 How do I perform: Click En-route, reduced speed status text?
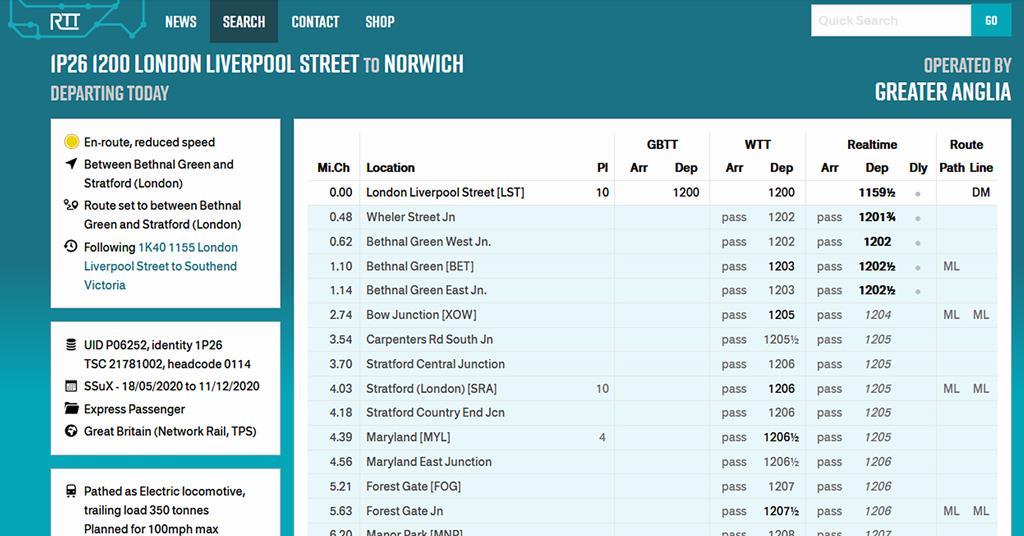coord(149,142)
